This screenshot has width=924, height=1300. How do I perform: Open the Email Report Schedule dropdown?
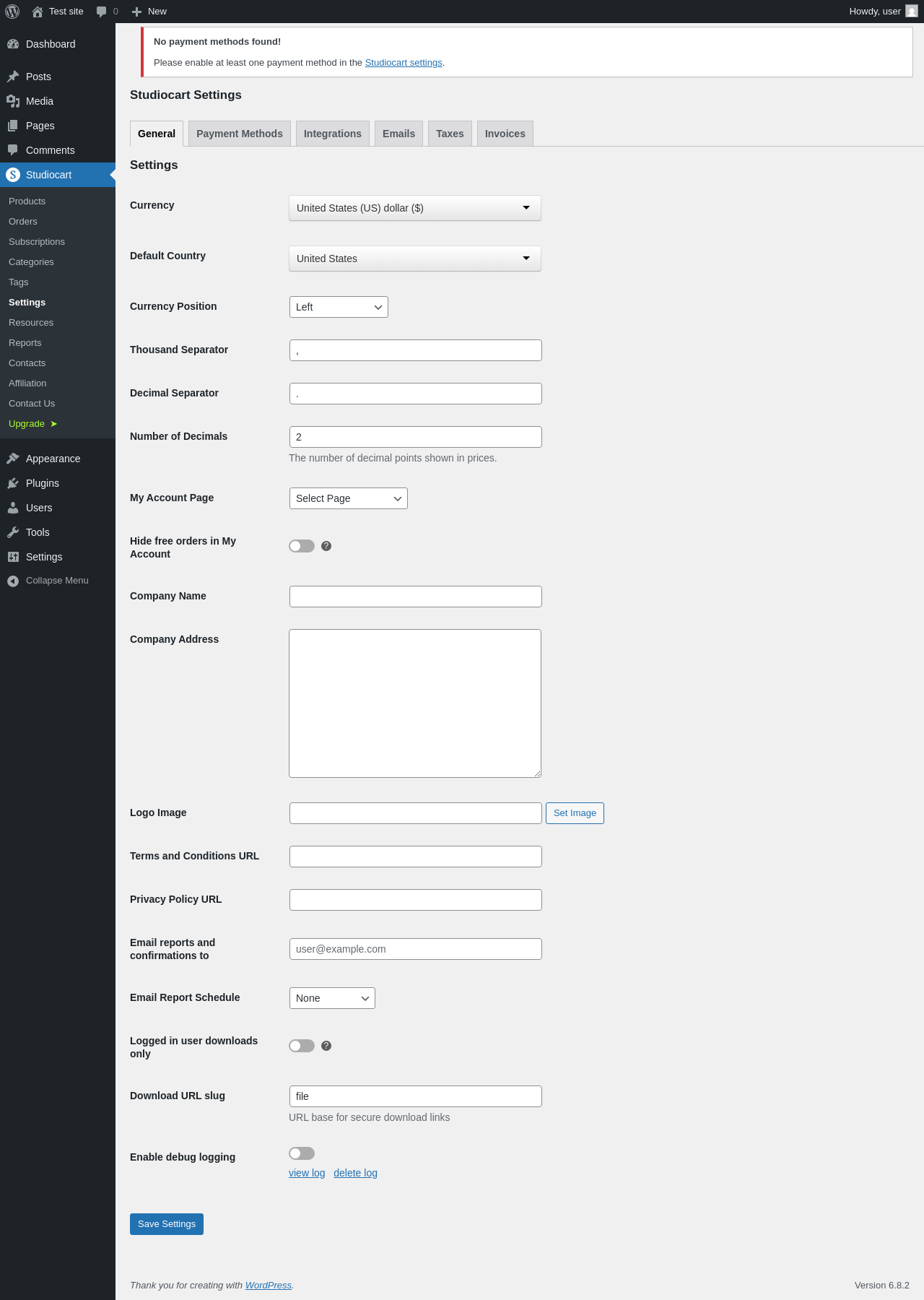(332, 998)
